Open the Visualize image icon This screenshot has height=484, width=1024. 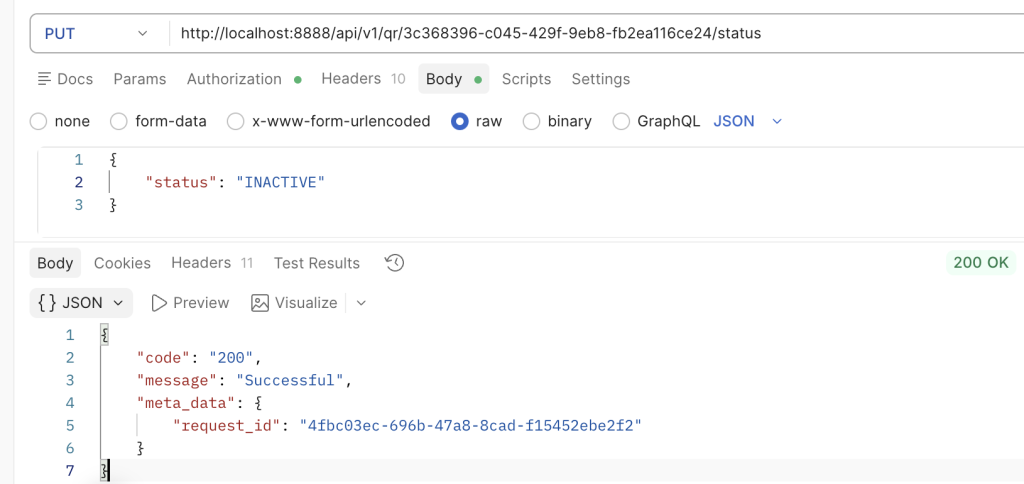pyautogui.click(x=261, y=303)
